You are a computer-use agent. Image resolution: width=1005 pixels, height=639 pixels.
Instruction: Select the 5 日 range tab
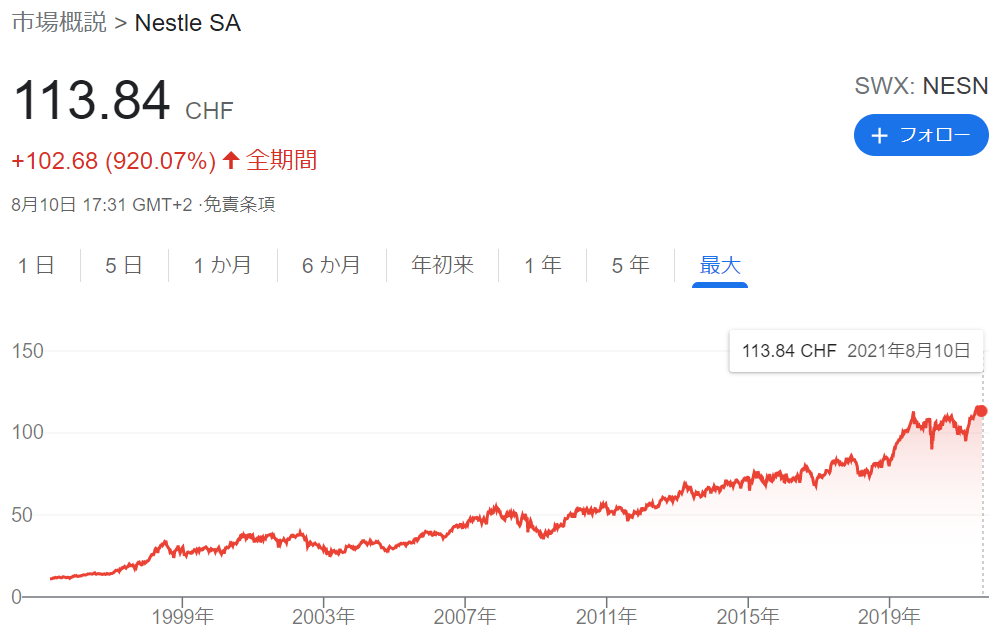pos(124,265)
